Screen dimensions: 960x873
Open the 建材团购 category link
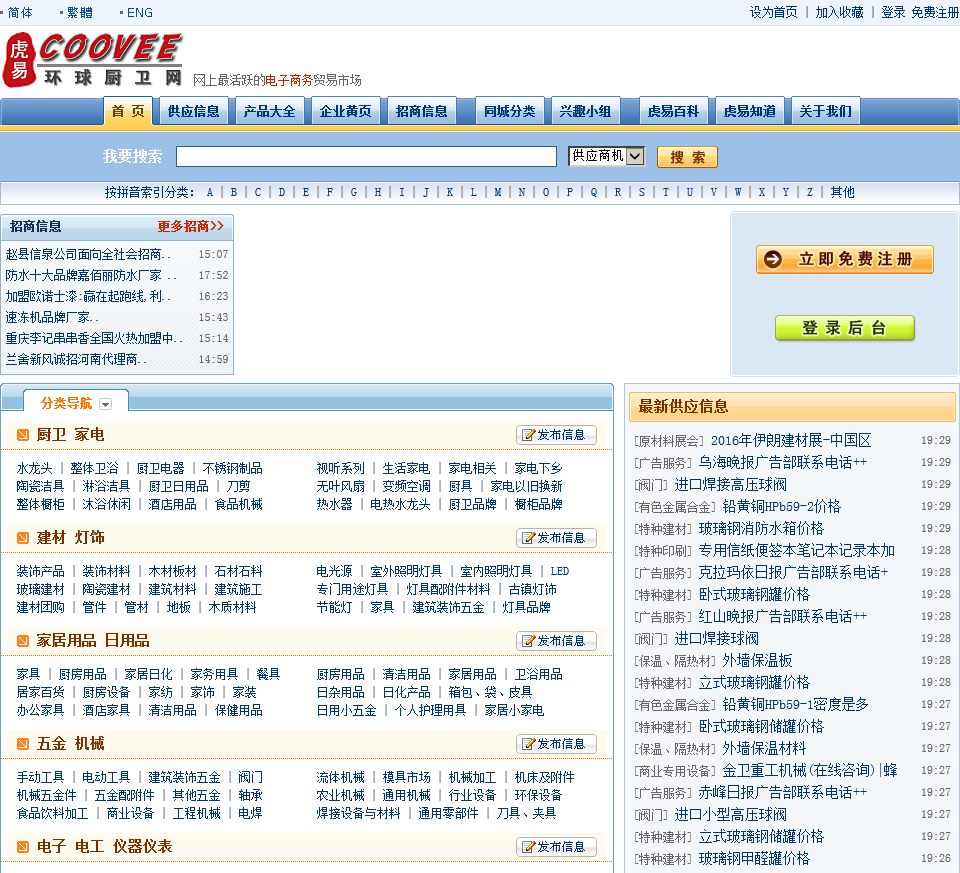40,607
